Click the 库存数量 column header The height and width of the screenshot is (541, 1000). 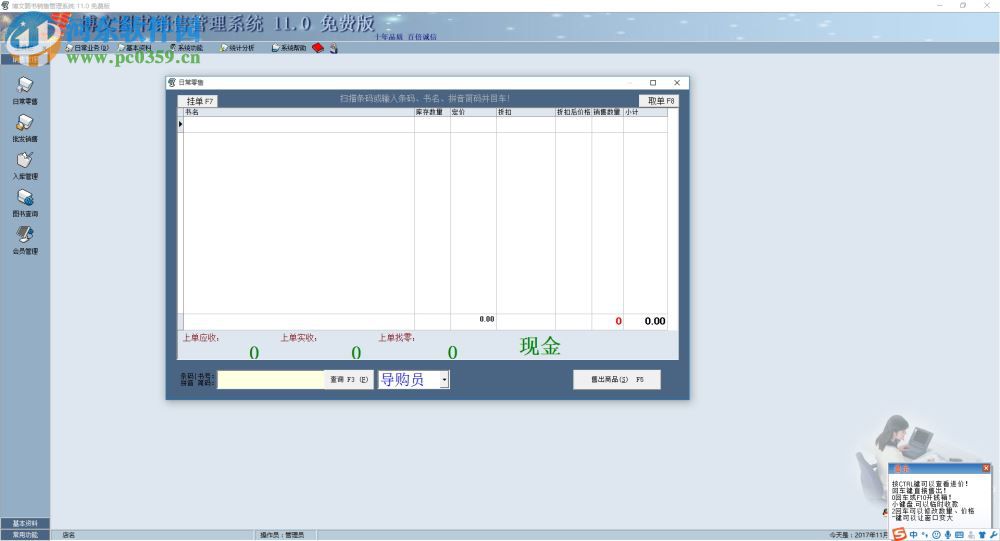pyautogui.click(x=432, y=112)
